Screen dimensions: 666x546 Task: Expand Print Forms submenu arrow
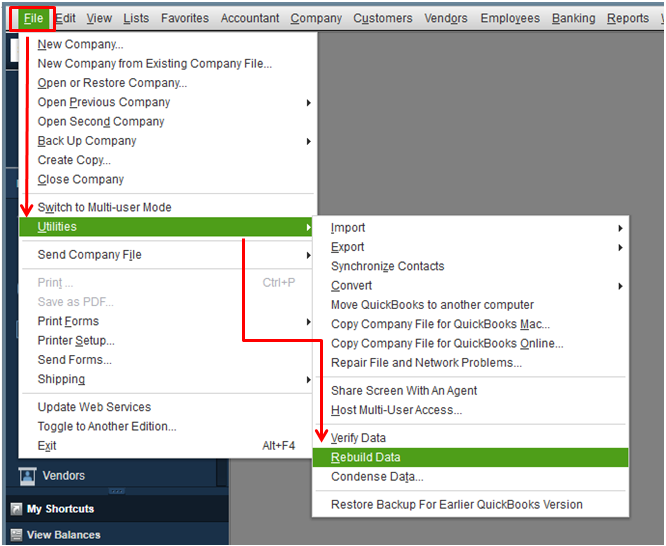(309, 322)
